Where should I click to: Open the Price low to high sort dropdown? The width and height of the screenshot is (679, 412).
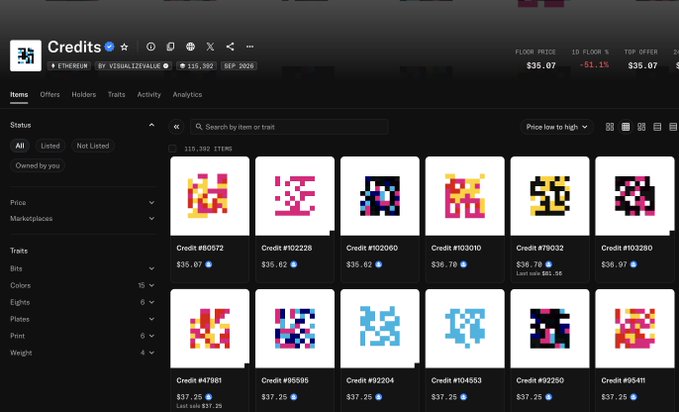[x=556, y=127]
